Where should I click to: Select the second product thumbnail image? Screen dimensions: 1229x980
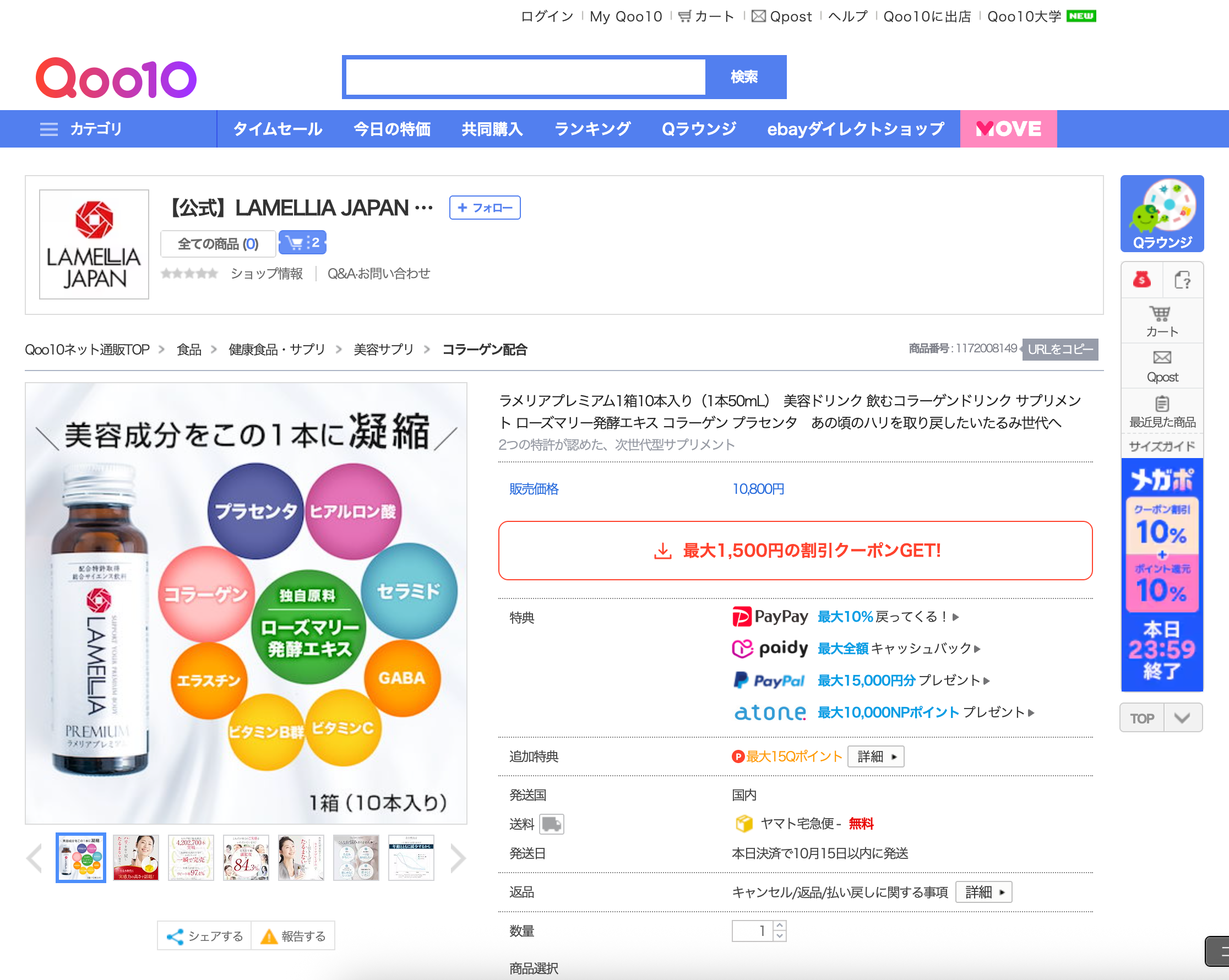(135, 857)
